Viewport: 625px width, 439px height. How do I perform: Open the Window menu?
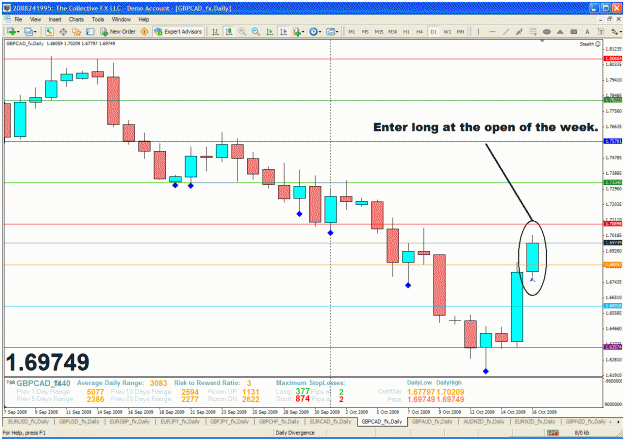(121, 19)
